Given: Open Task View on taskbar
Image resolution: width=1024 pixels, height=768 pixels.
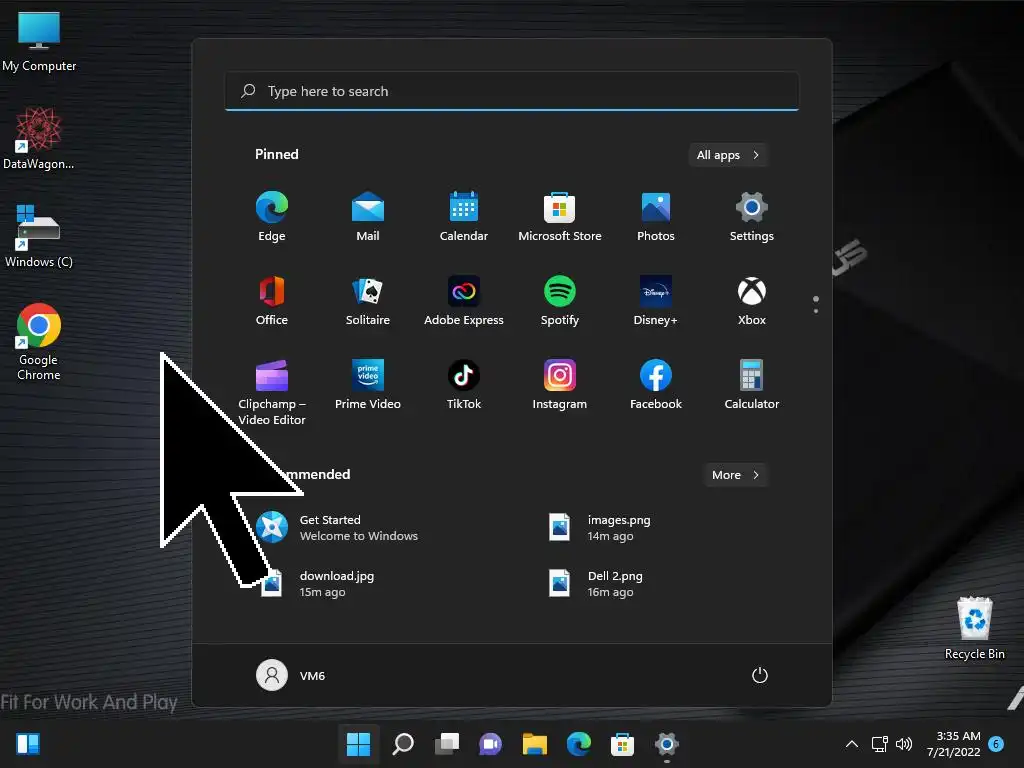Looking at the screenshot, I should 447,744.
